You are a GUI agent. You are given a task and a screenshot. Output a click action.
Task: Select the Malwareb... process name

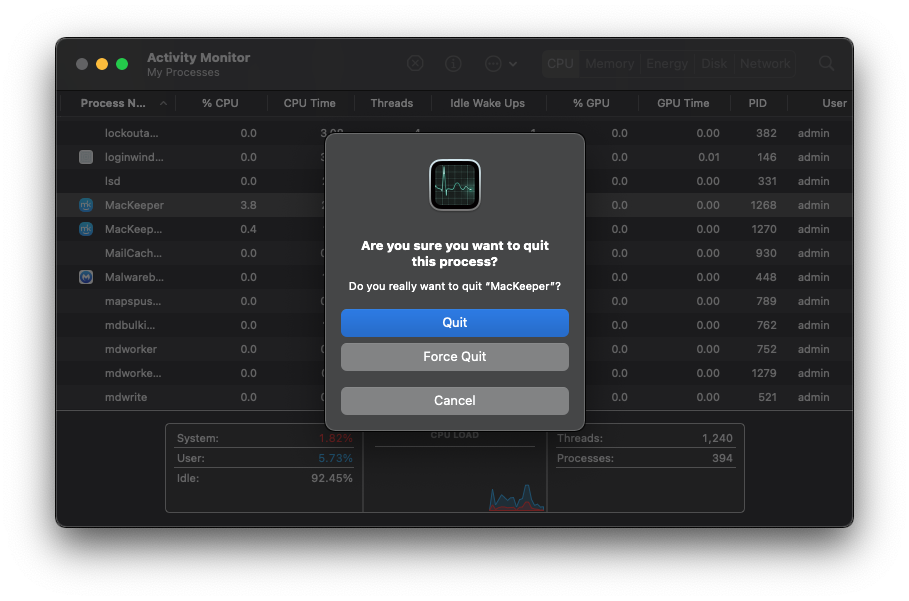(x=134, y=277)
